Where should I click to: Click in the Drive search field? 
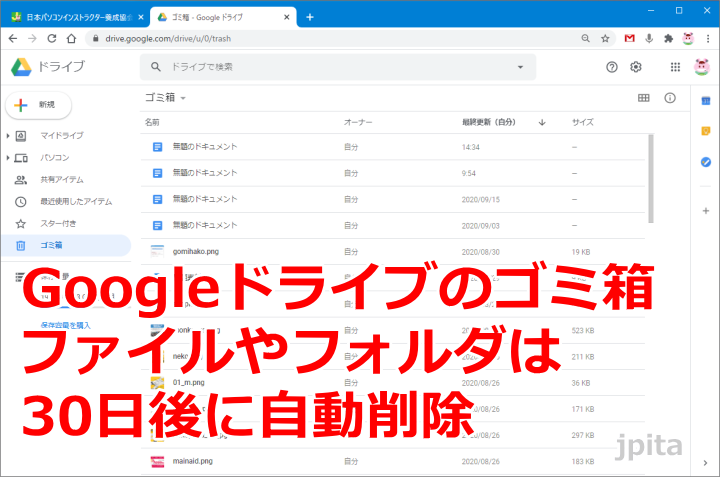pyautogui.click(x=330, y=67)
